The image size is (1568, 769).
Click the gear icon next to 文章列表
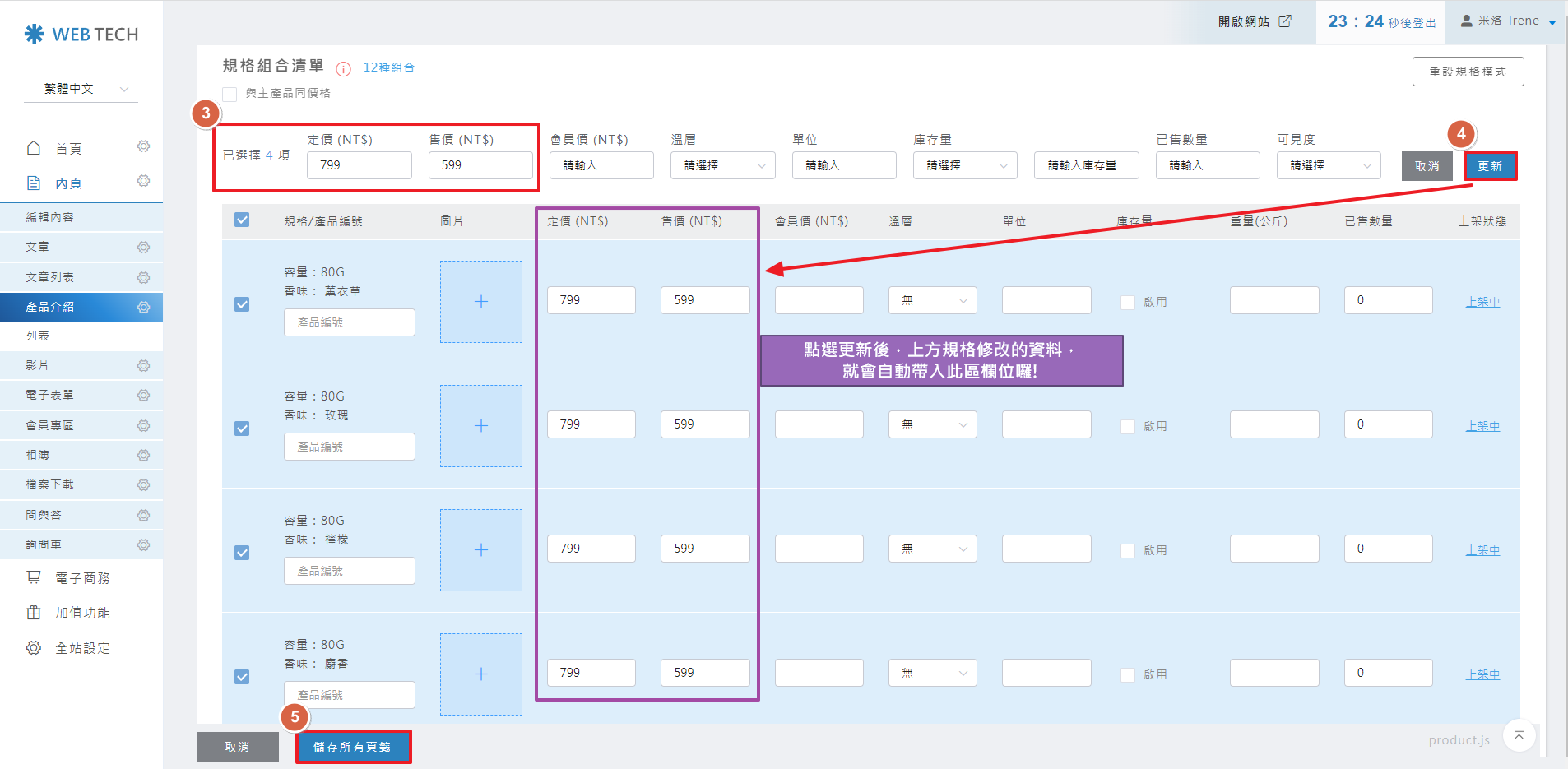(143, 277)
